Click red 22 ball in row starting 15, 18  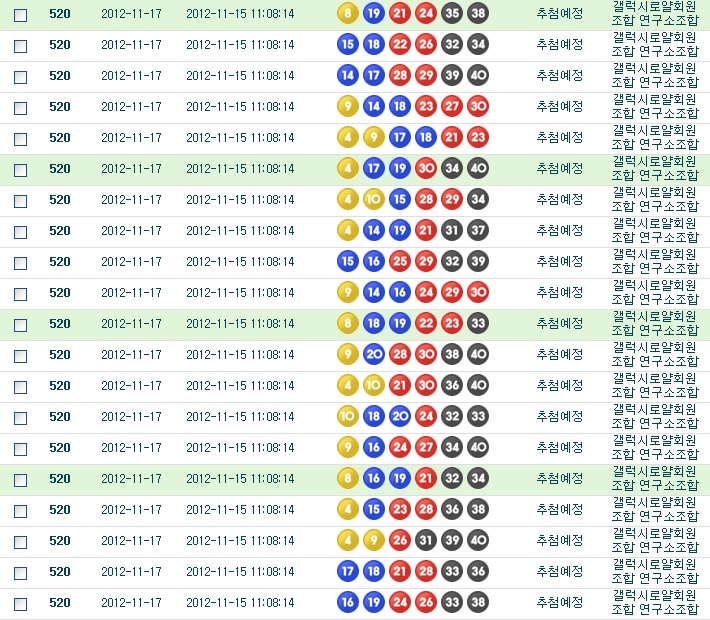[400, 44]
